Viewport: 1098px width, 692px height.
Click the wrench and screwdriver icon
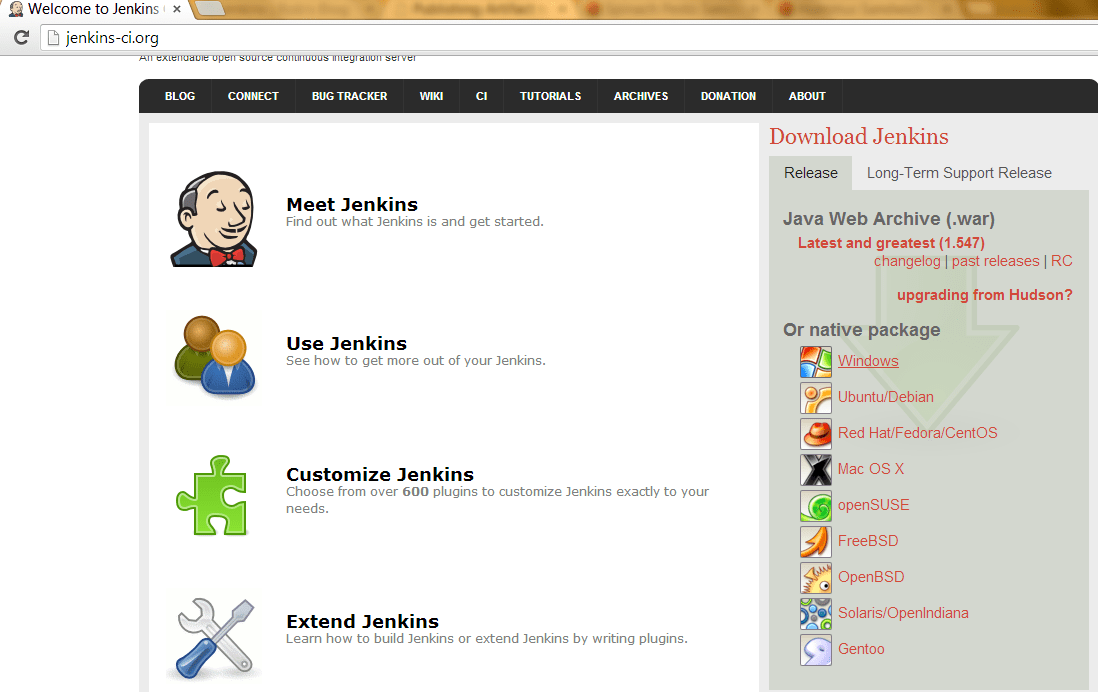pyautogui.click(x=216, y=638)
